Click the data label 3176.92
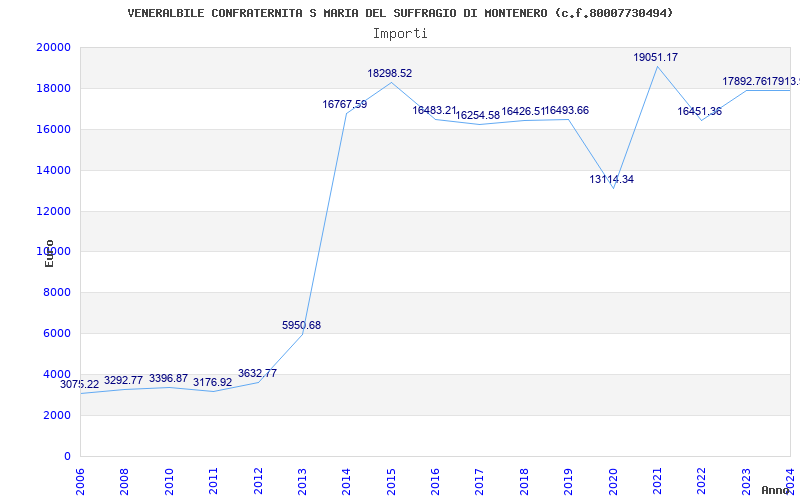This screenshot has width=800, height=500. point(212,383)
